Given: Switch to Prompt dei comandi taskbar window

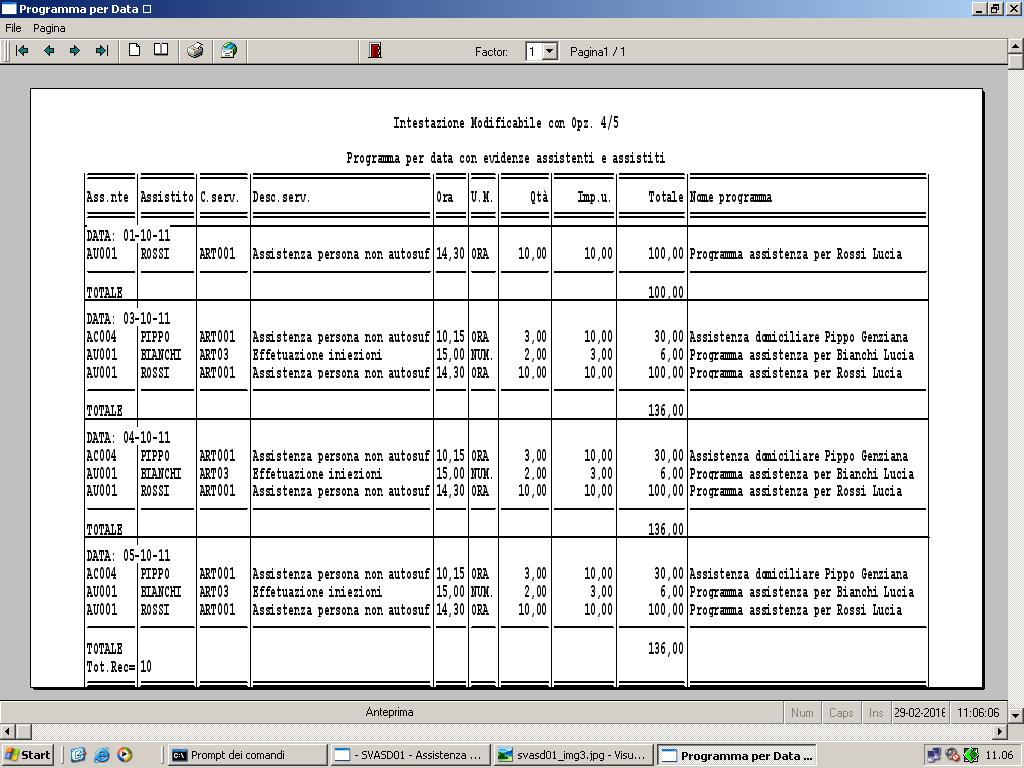Looking at the screenshot, I should tap(247, 755).
